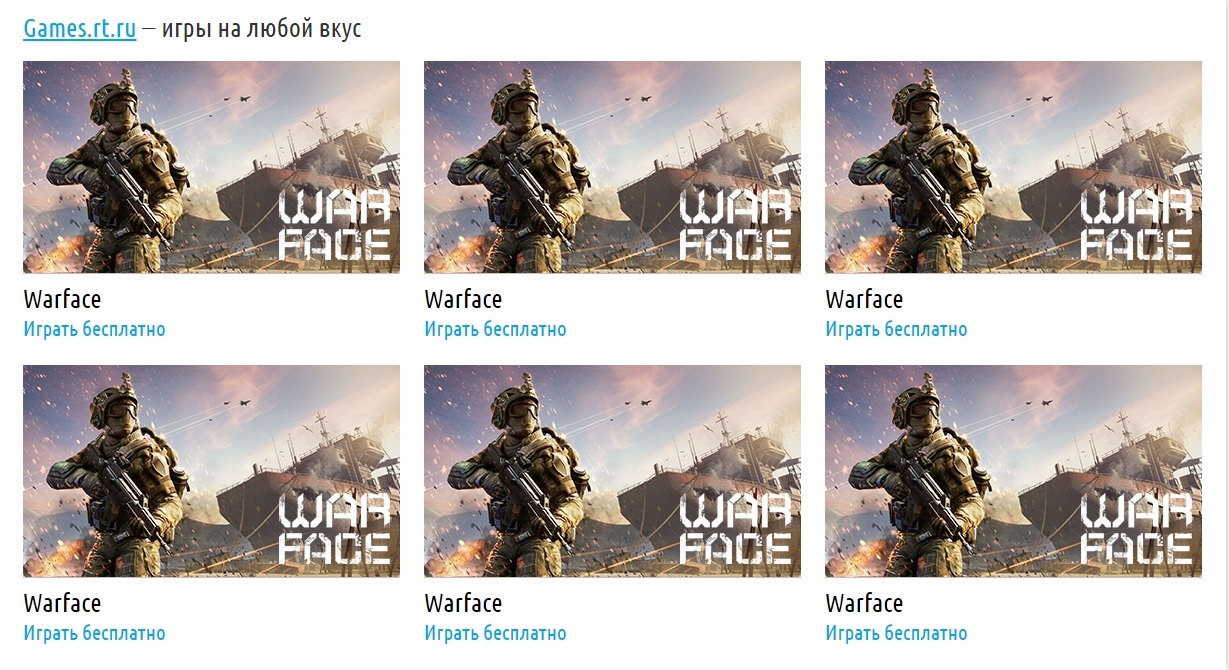Select the Warface title under first-row middle banner
Screen dimensions: 1229x670
pos(463,299)
